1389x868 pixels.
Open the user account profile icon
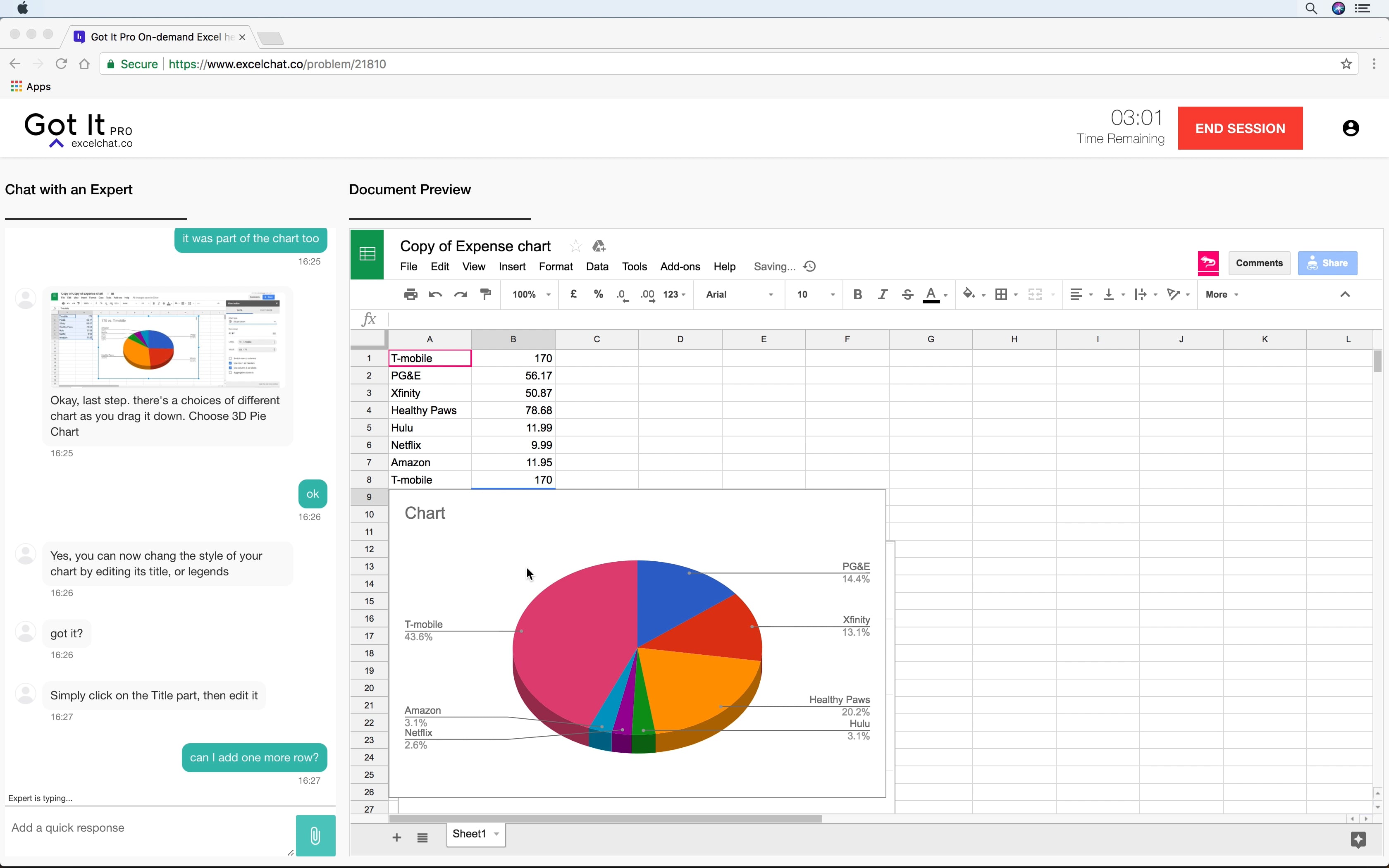pos(1351,128)
